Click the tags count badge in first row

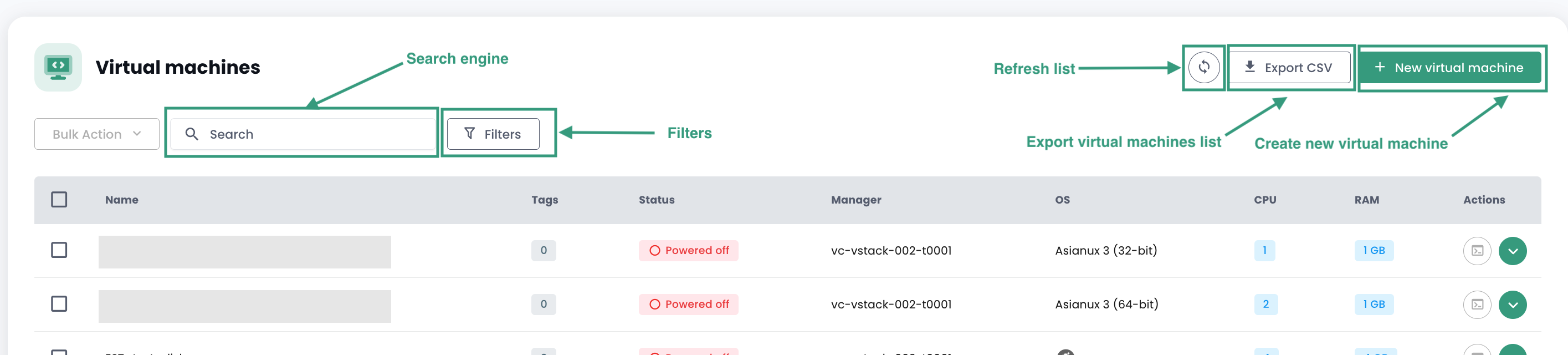[x=543, y=250]
